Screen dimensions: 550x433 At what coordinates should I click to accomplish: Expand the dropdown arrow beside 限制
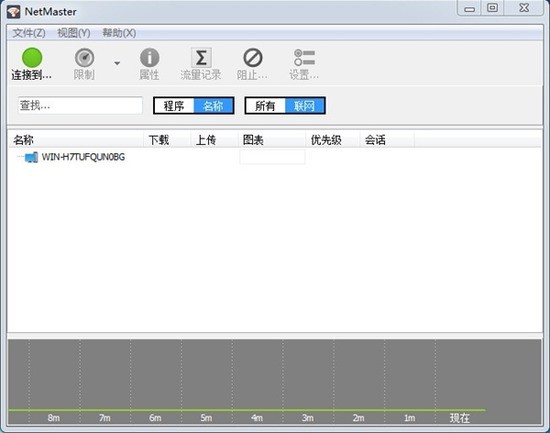click(x=117, y=63)
